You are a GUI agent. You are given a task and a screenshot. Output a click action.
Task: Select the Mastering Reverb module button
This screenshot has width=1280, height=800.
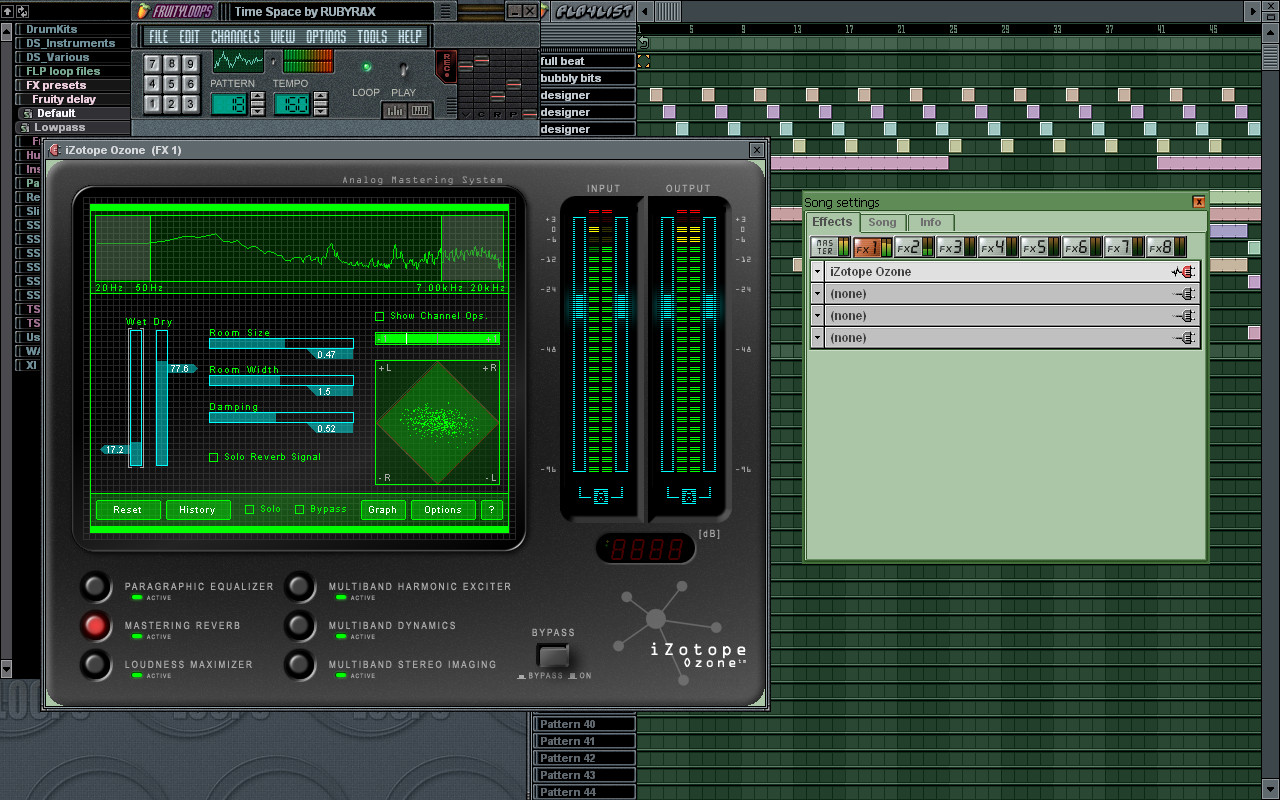(96, 626)
